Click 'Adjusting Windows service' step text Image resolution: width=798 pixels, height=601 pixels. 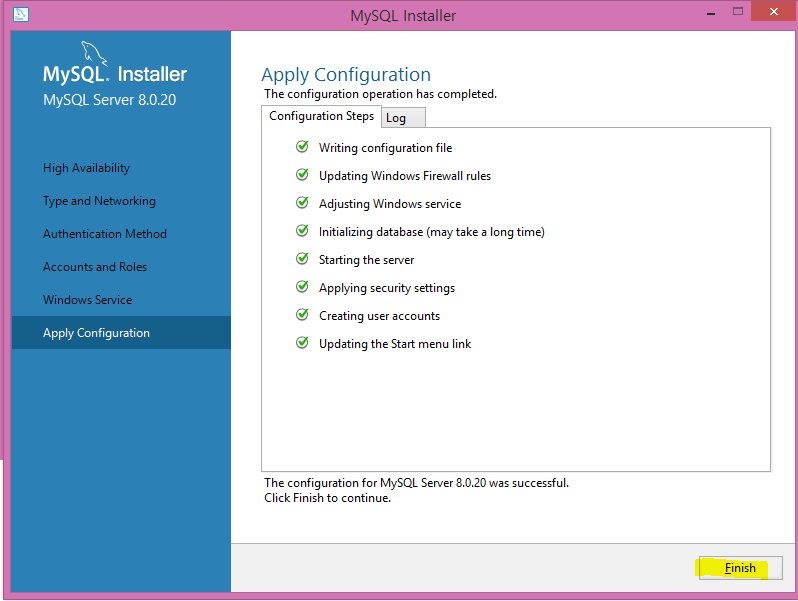pos(390,204)
